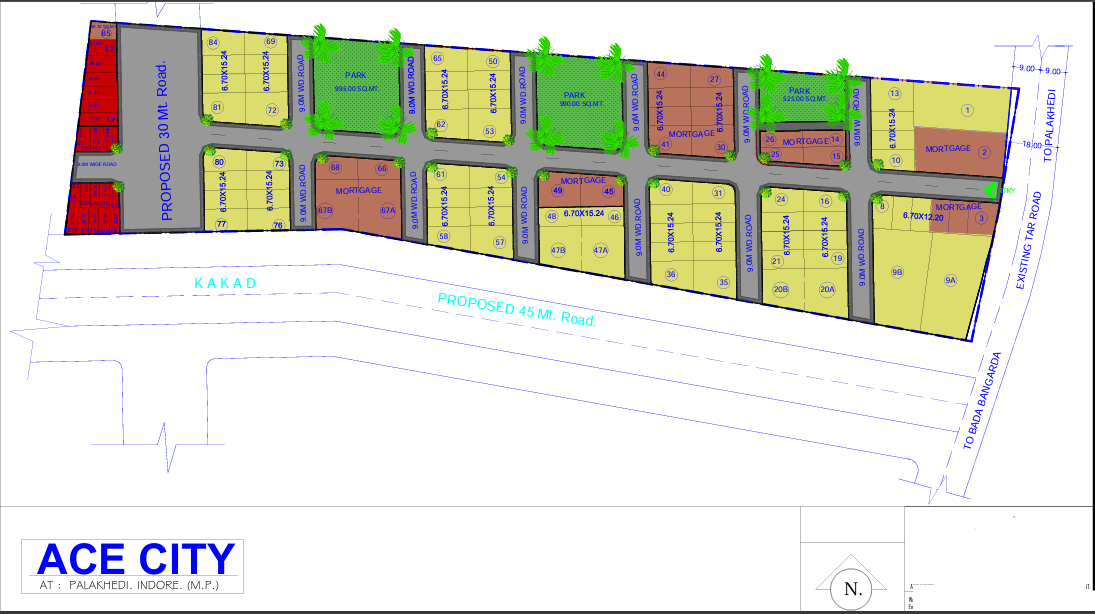Viewport: 1095px width, 614px height.
Task: Select plot number 40
Action: 666,189
